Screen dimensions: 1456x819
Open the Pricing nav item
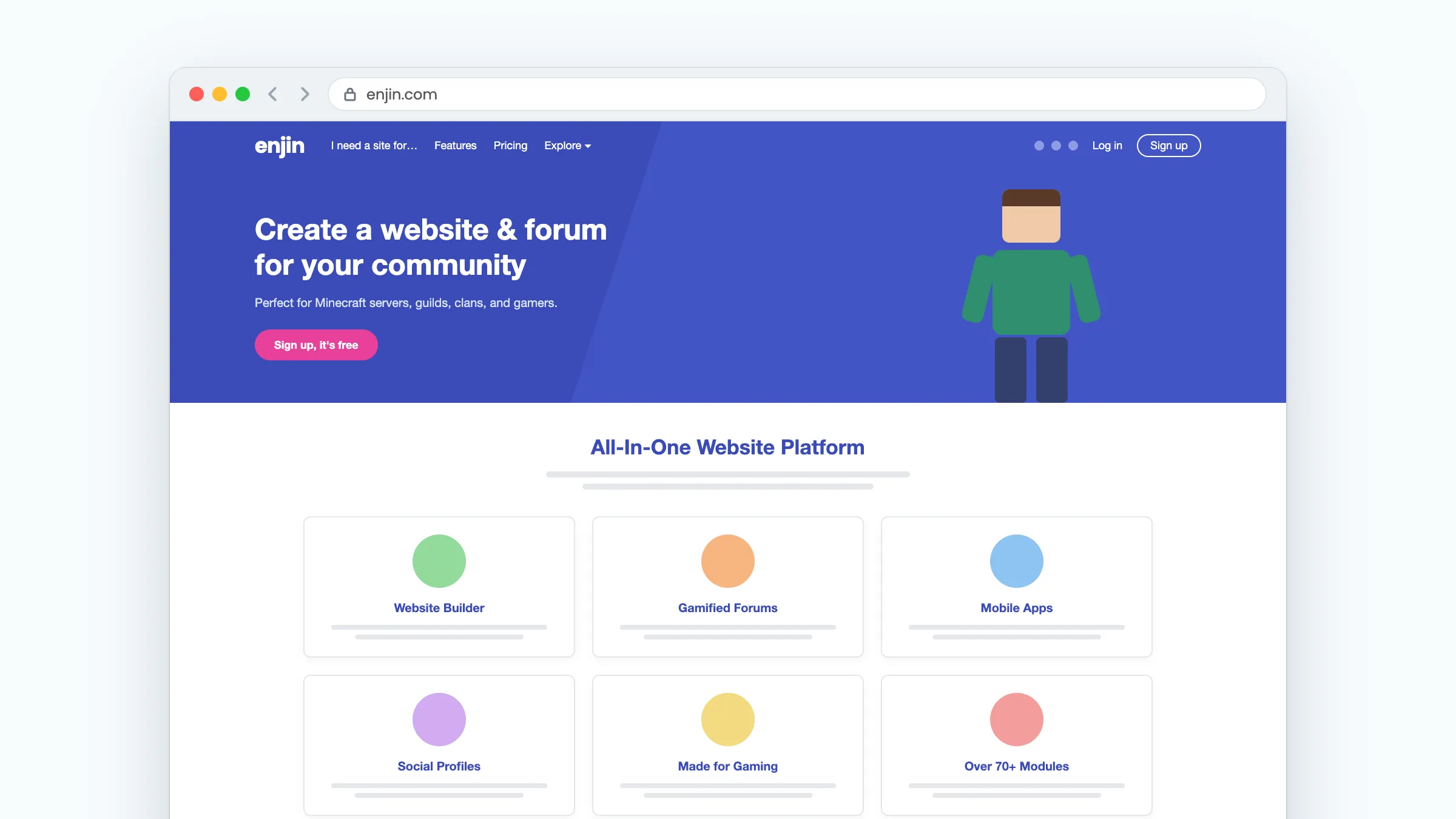[510, 146]
